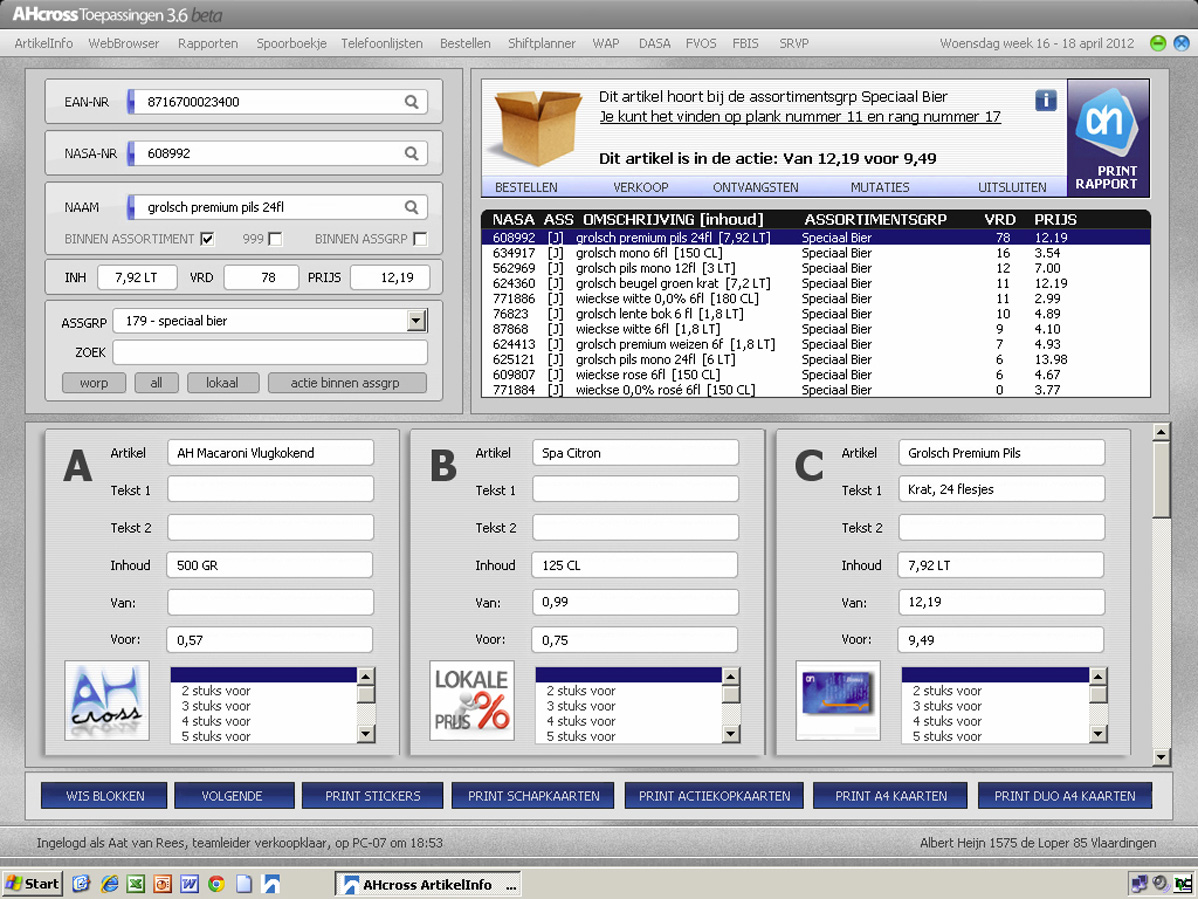1198x899 pixels.
Task: Click the first system tray icon
Action: 1139,884
